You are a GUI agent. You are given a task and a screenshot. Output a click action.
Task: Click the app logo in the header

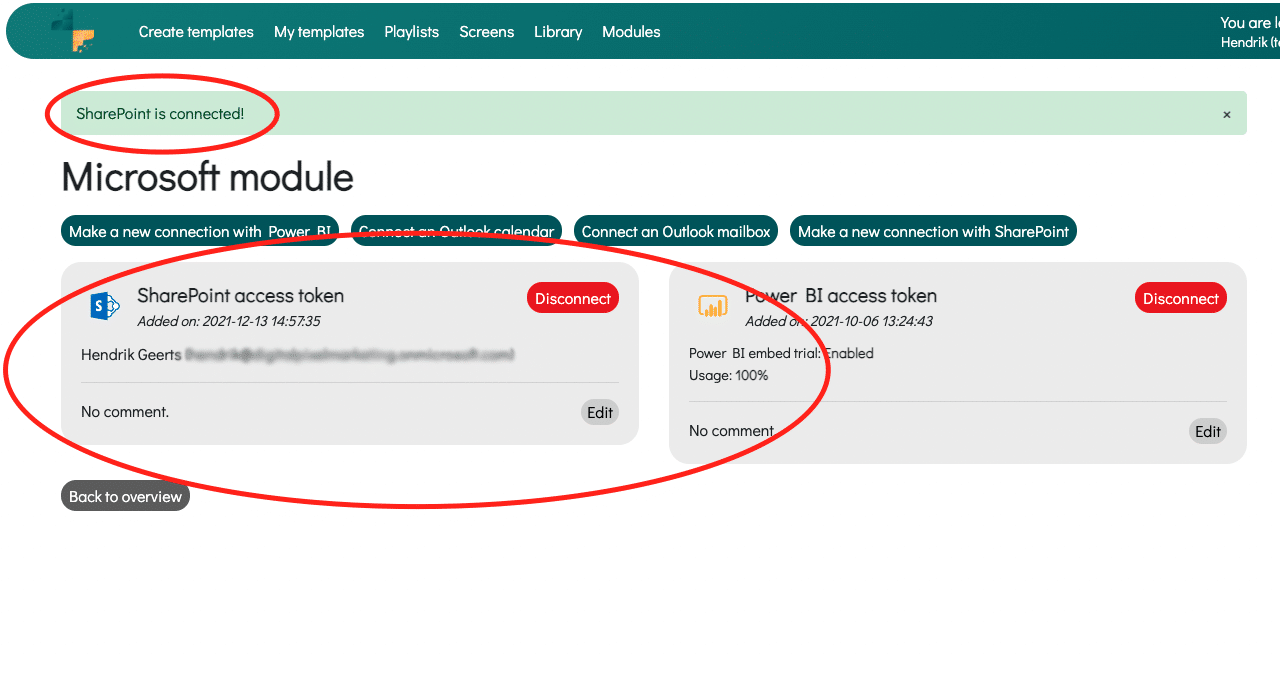tap(74, 30)
